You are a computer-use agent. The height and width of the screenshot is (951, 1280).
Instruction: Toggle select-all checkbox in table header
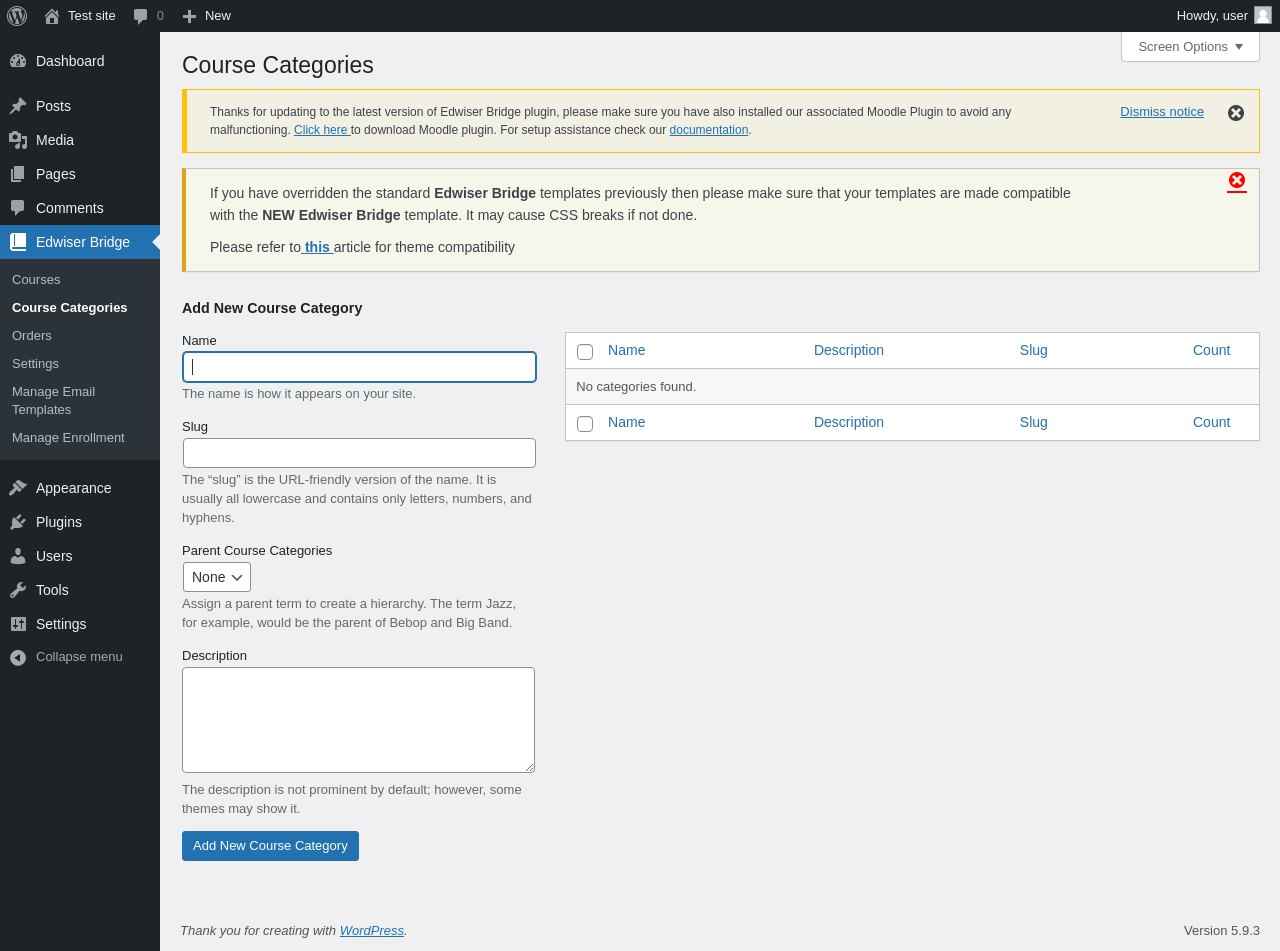click(x=585, y=352)
